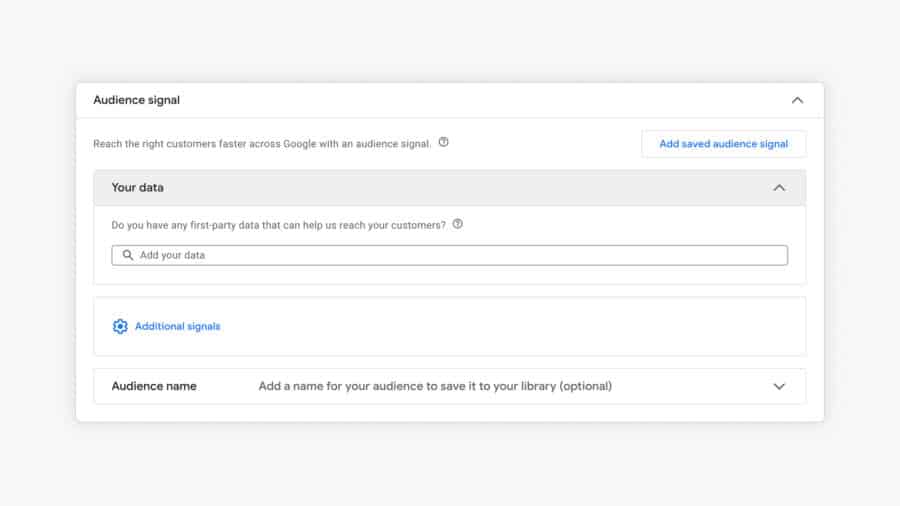
Task: Click the magnifier icon in data search
Action: (128, 255)
